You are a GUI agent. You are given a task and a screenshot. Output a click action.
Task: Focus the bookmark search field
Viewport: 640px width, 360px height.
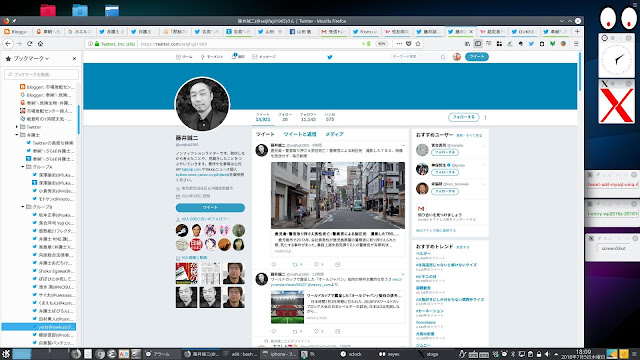coord(41,75)
